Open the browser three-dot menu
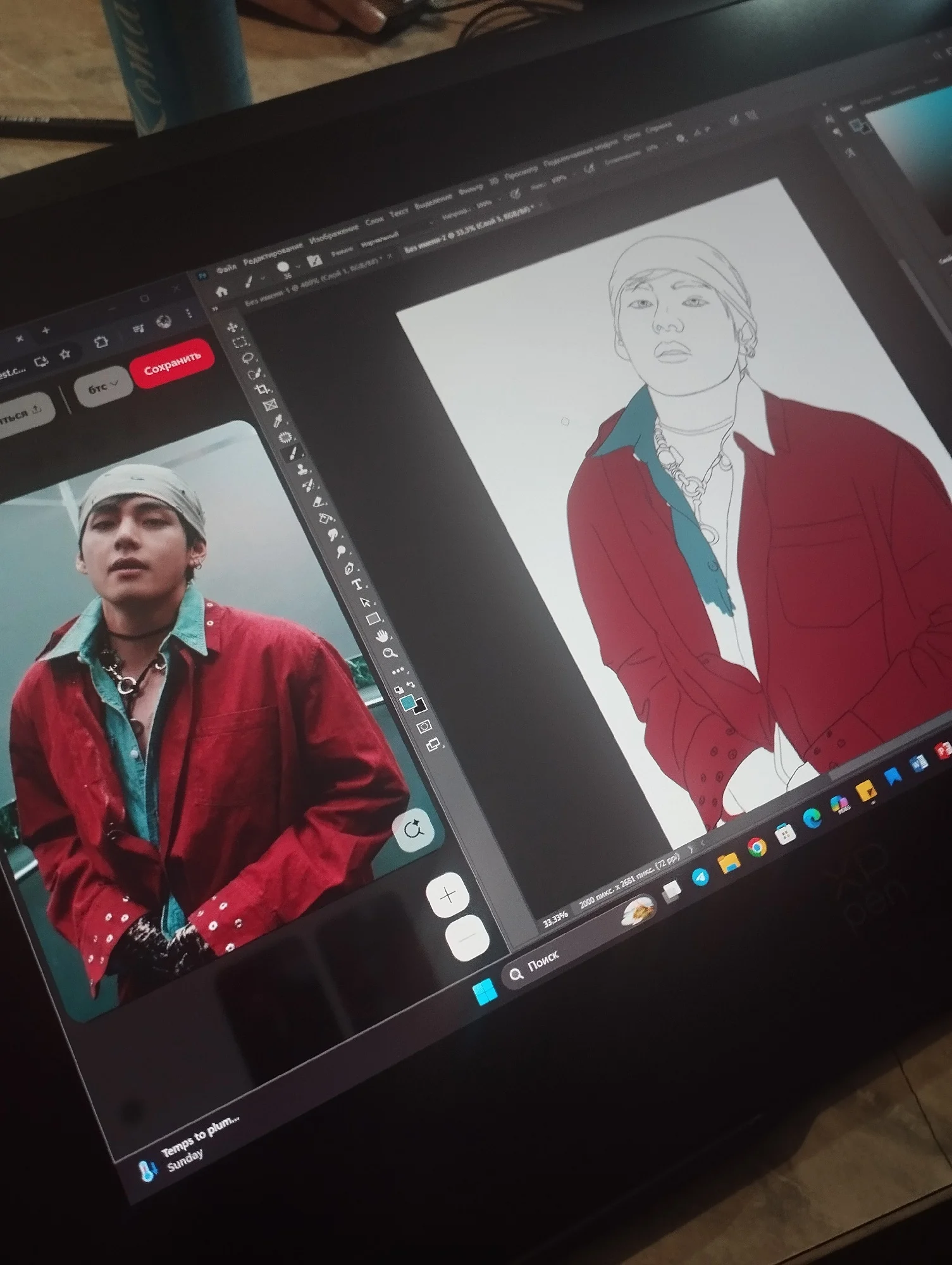Image resolution: width=952 pixels, height=1265 pixels. coord(188,313)
